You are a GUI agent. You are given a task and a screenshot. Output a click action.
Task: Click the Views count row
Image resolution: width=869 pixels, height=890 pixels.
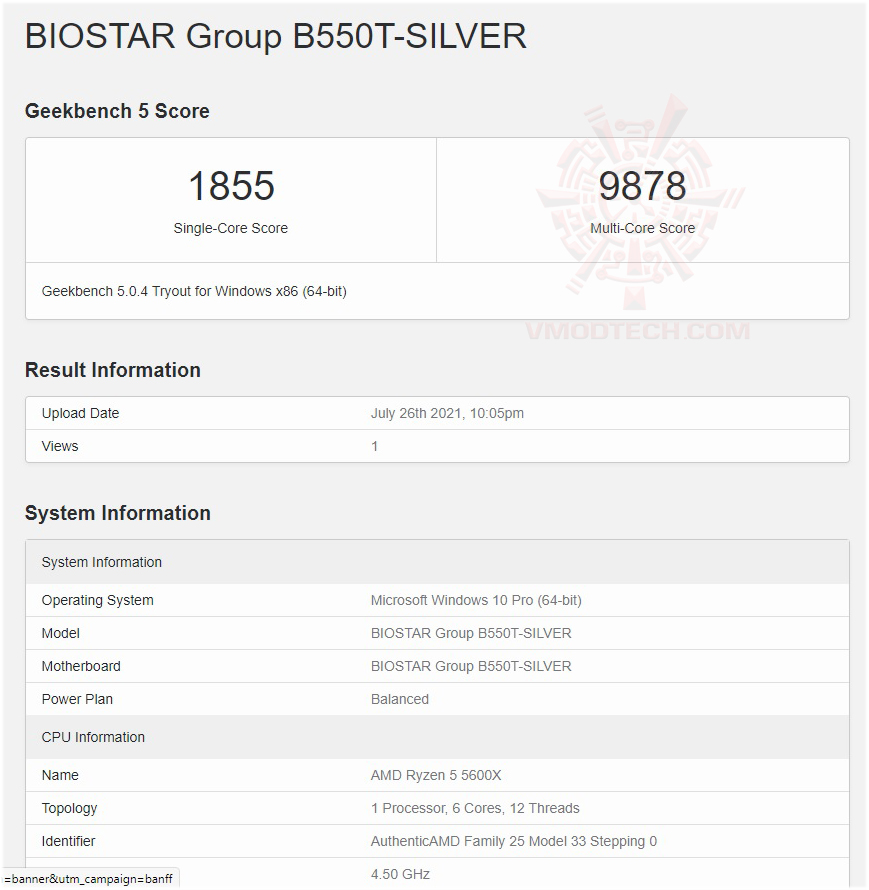60,446
